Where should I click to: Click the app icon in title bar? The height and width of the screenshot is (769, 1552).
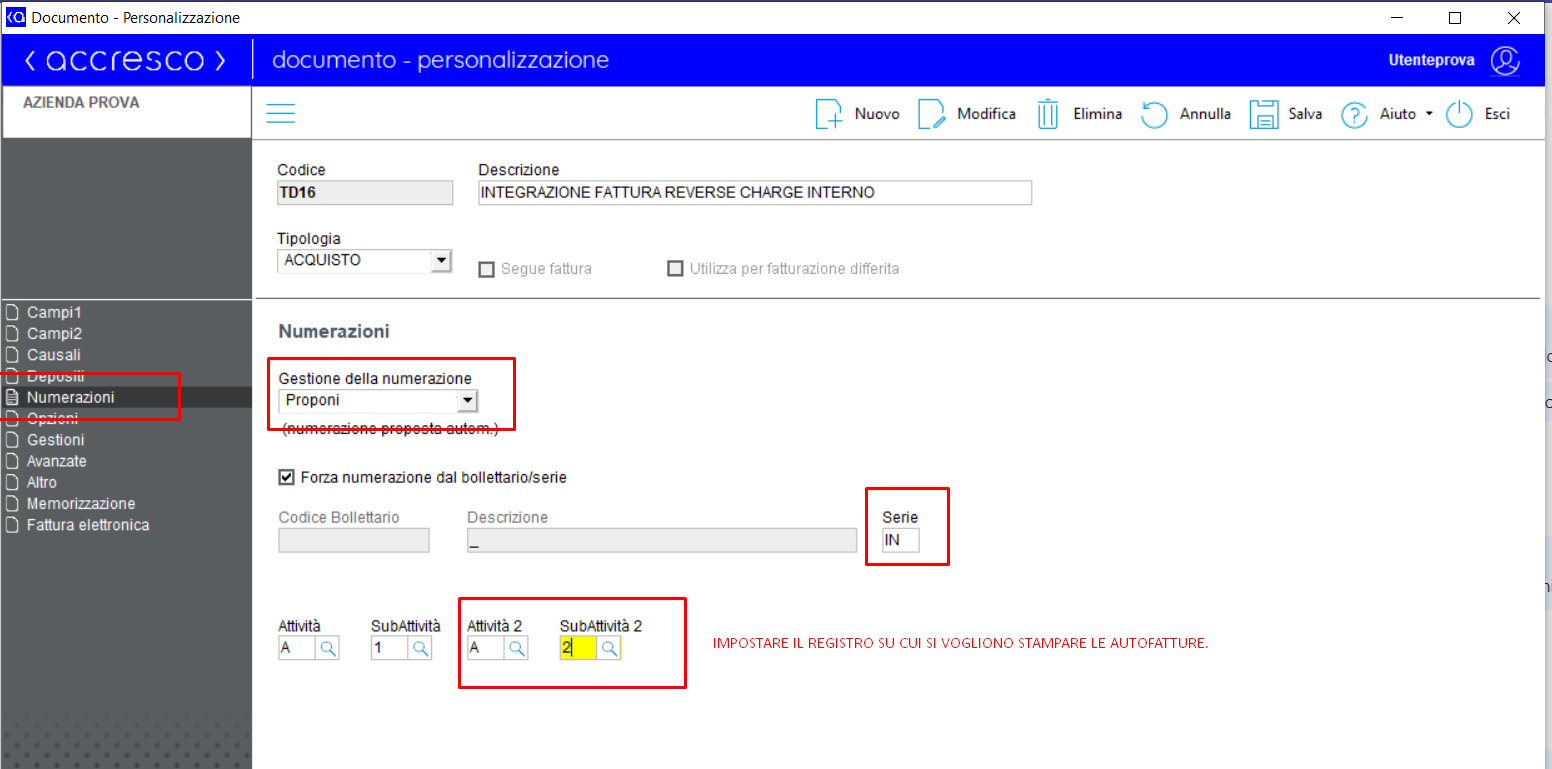pos(15,17)
